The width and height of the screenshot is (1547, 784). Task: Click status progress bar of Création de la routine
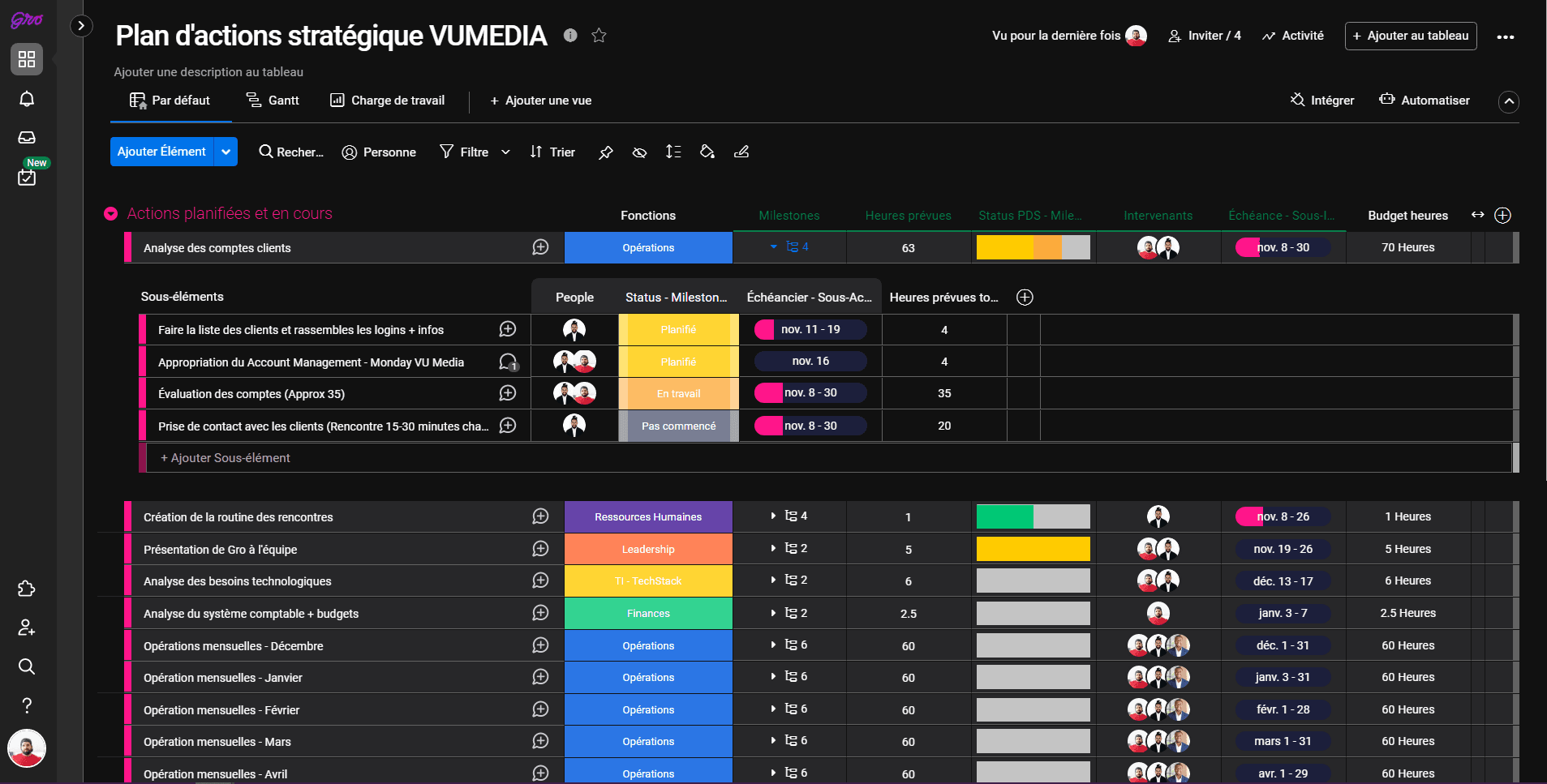point(1033,516)
